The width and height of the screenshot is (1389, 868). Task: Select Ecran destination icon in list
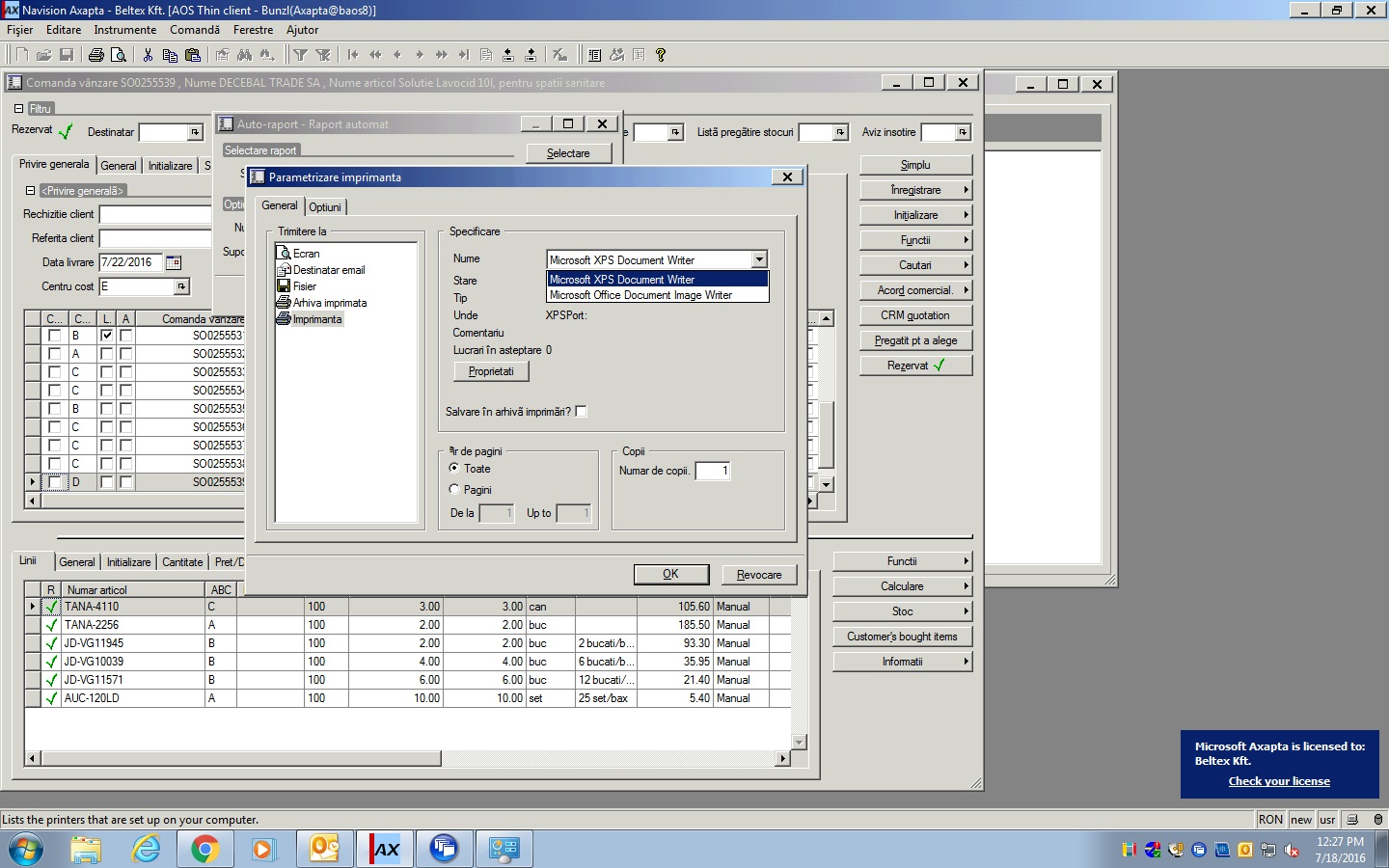pos(284,253)
